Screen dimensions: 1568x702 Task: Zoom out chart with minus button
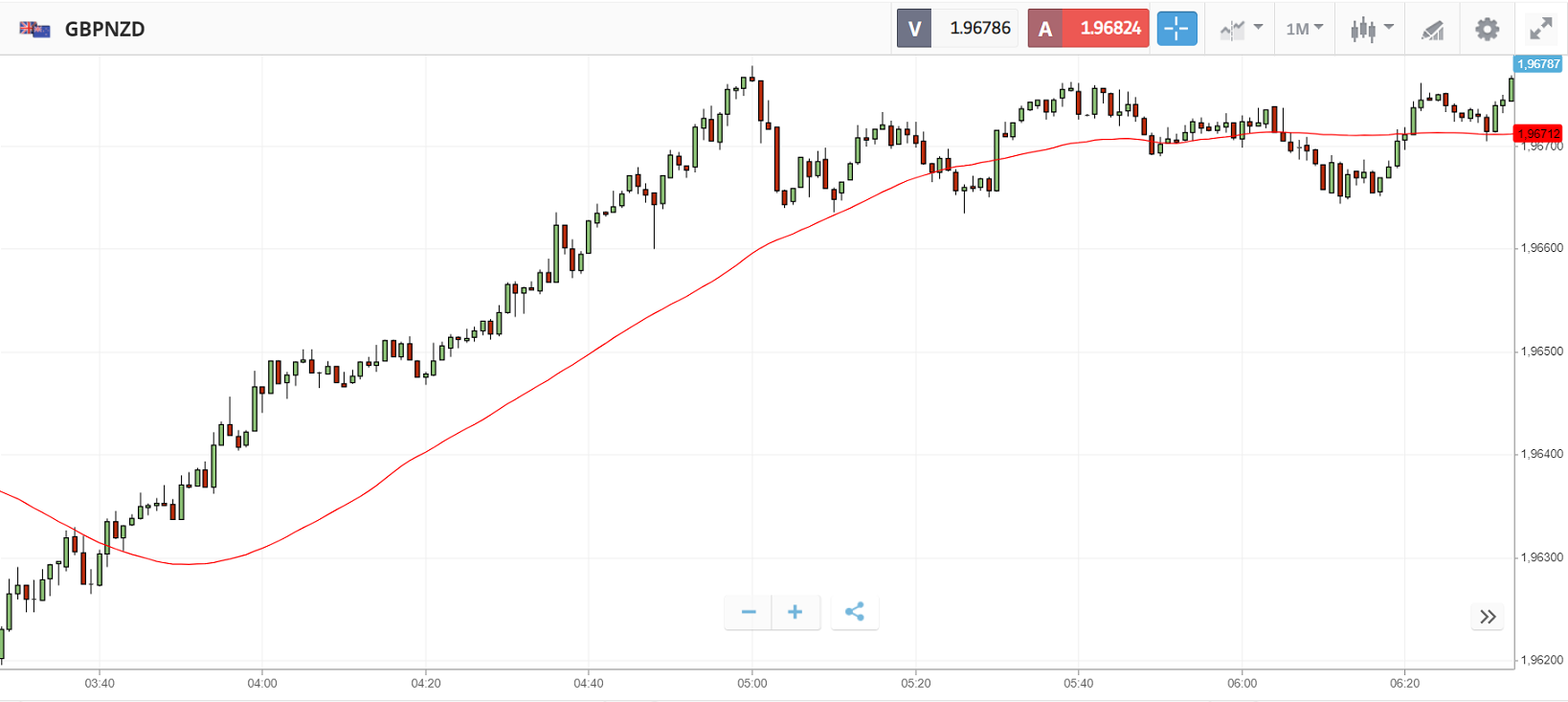pyautogui.click(x=749, y=612)
